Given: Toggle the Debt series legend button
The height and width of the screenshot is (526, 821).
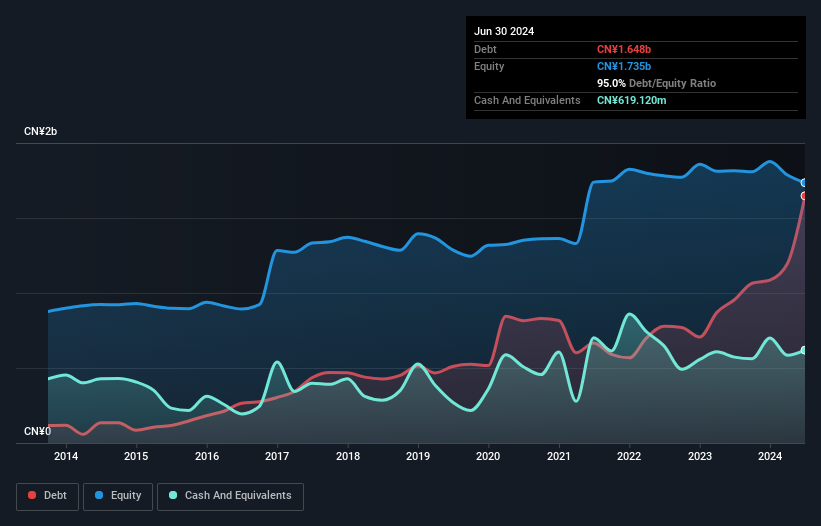Looking at the screenshot, I should tap(48, 496).
